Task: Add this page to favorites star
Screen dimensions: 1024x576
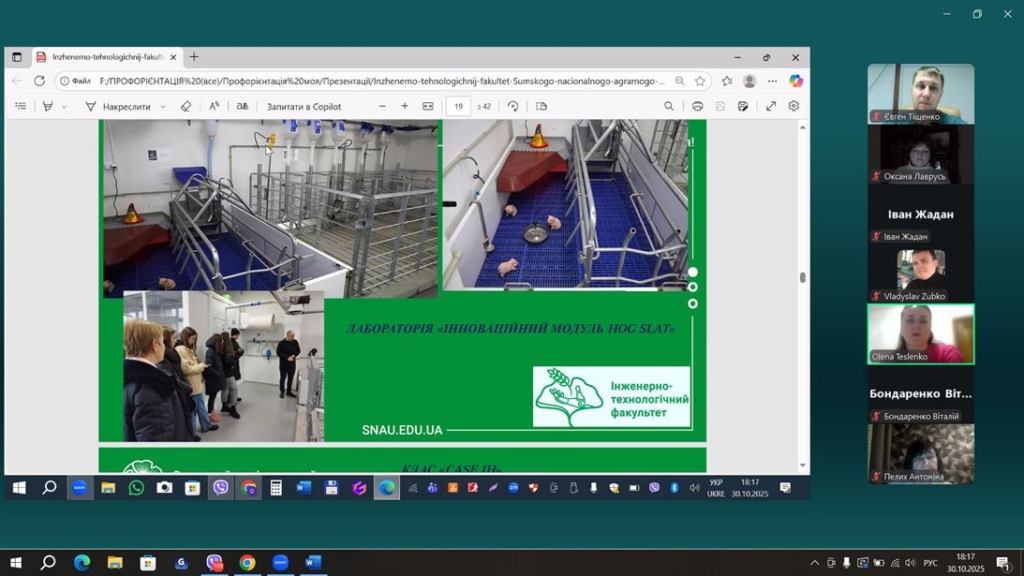Action: coord(700,81)
